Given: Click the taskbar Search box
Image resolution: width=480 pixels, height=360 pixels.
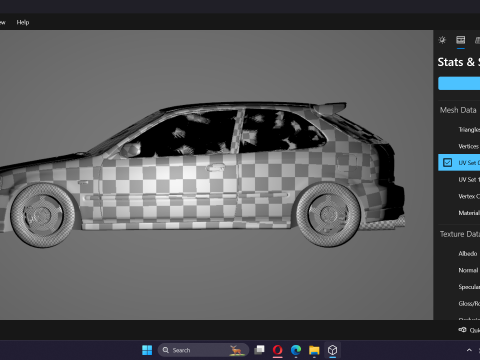Looking at the screenshot, I should pyautogui.click(x=203, y=350).
